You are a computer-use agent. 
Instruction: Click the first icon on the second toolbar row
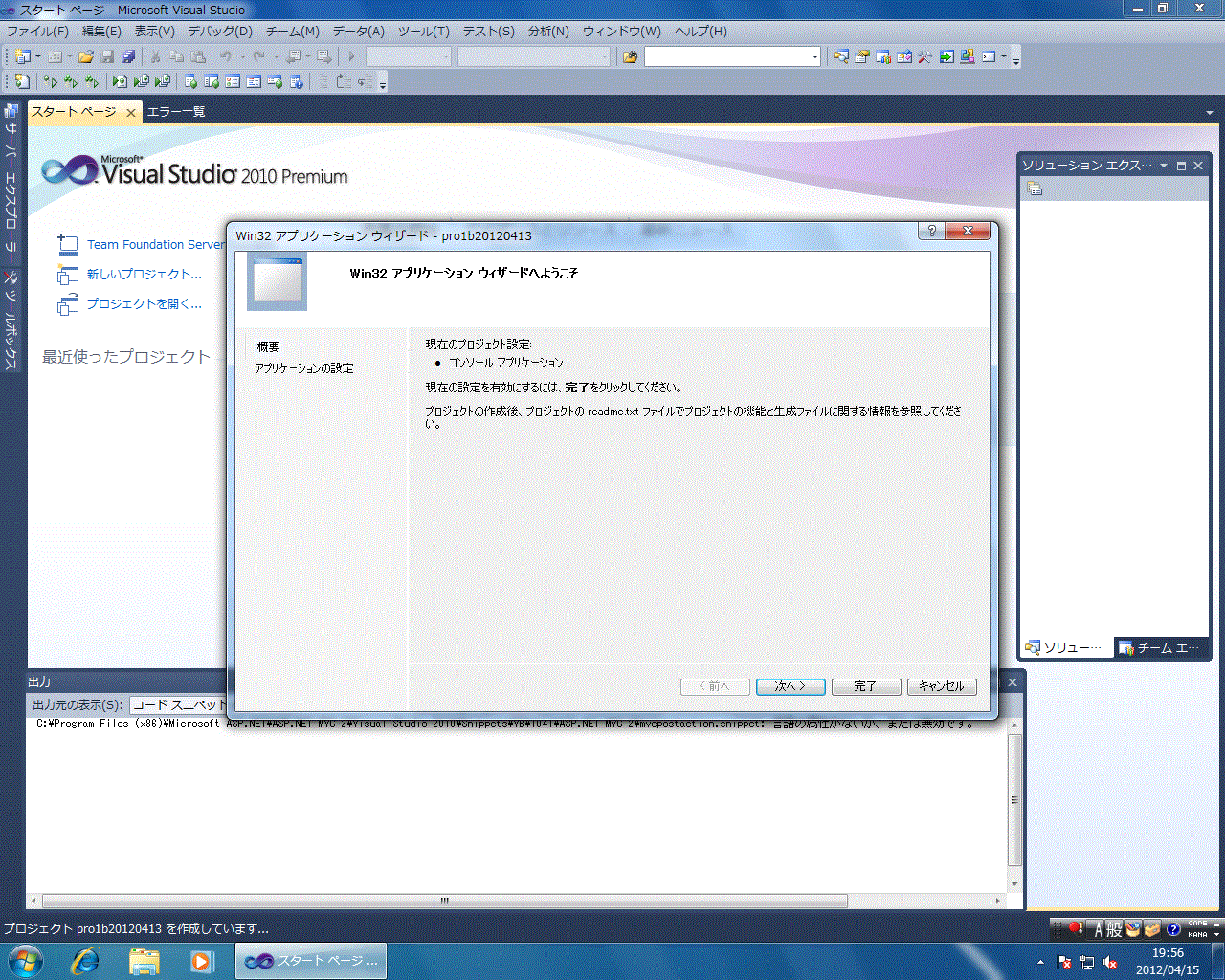(21, 81)
